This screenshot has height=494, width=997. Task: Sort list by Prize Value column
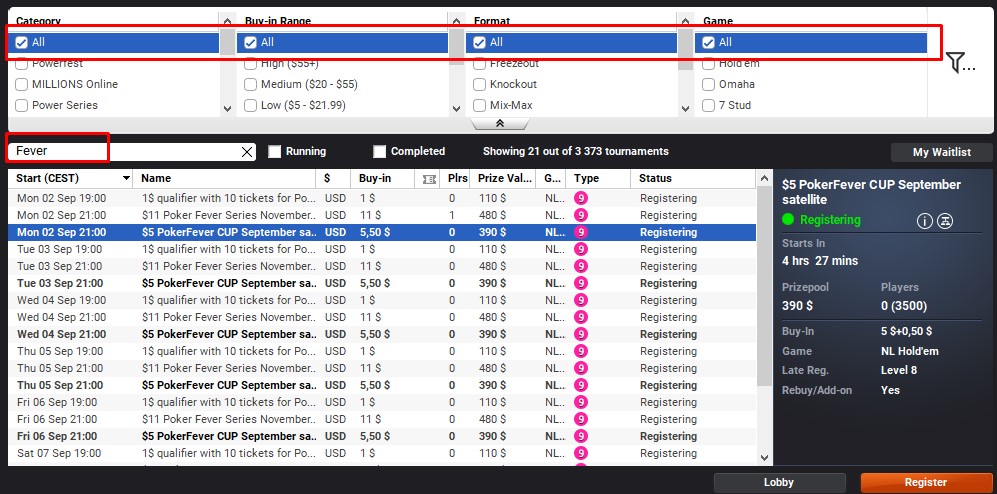(504, 179)
